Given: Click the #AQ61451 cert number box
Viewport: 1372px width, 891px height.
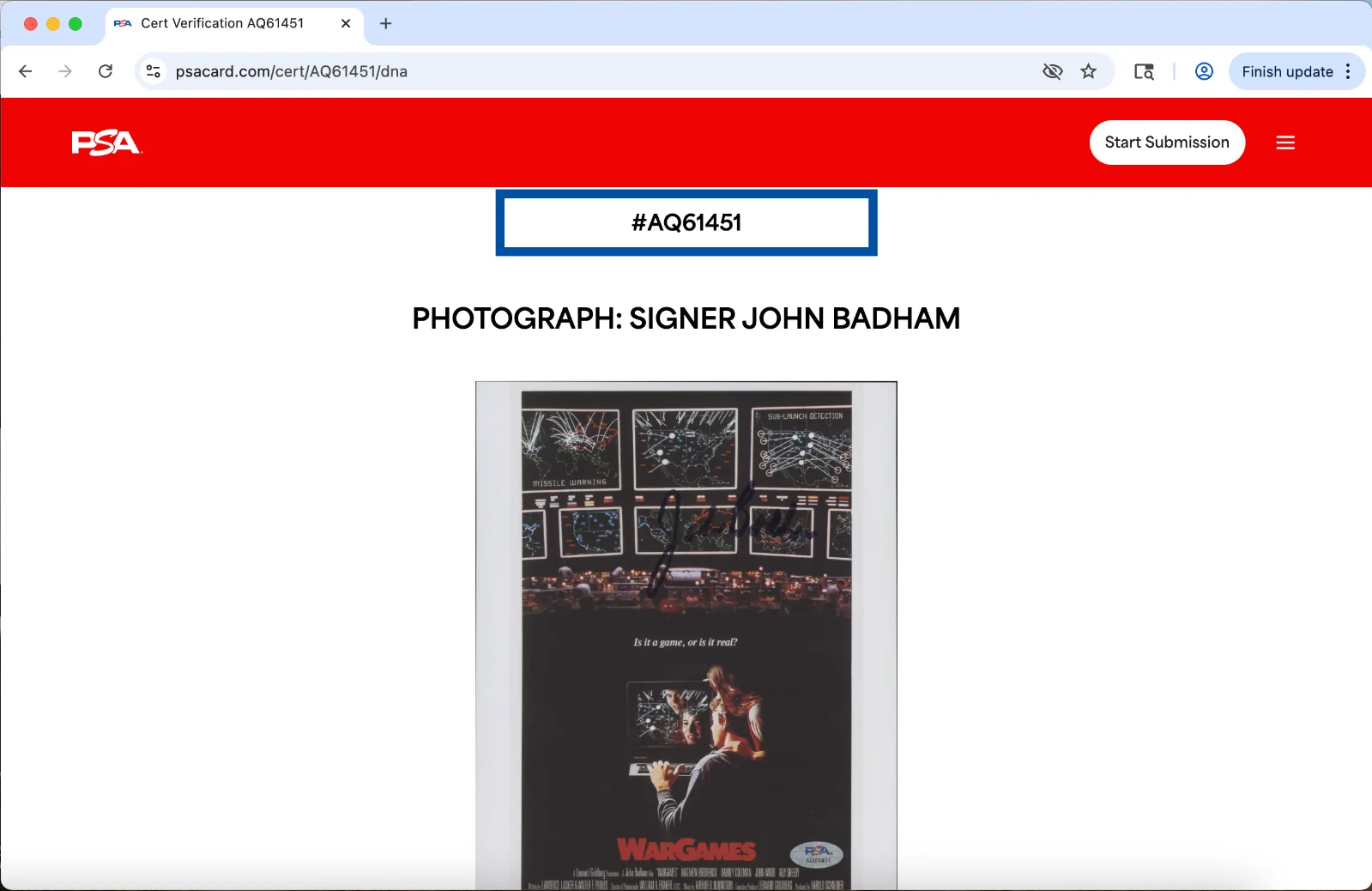Looking at the screenshot, I should [x=686, y=222].
